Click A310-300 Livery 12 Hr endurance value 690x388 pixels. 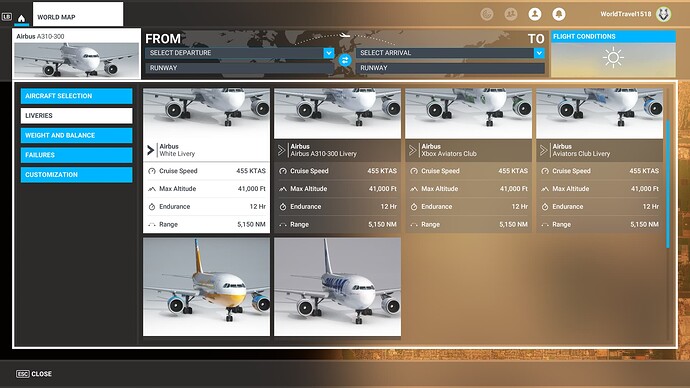389,207
